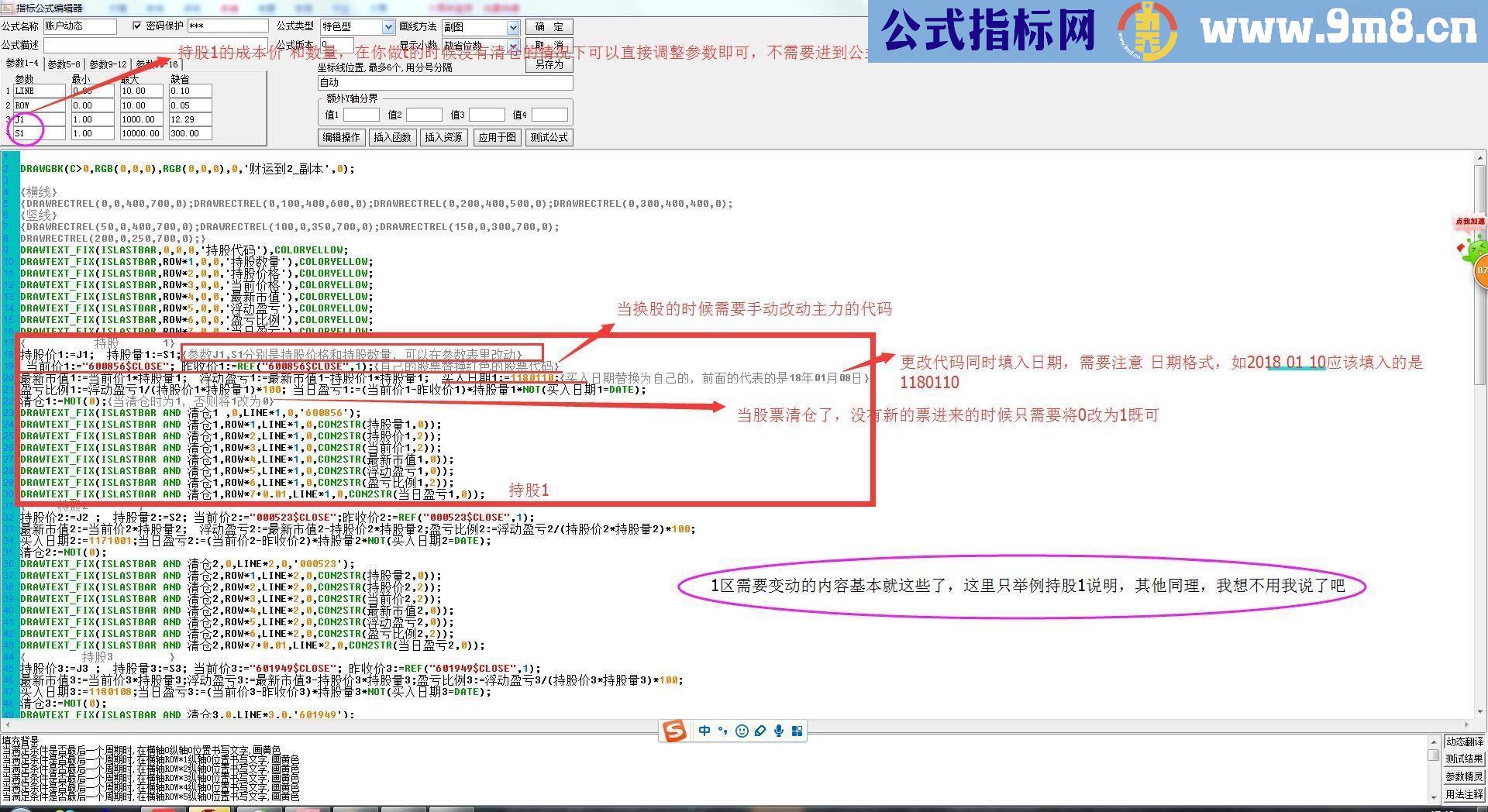
Task: Open the 用法注释 side tab
Action: tap(1464, 794)
